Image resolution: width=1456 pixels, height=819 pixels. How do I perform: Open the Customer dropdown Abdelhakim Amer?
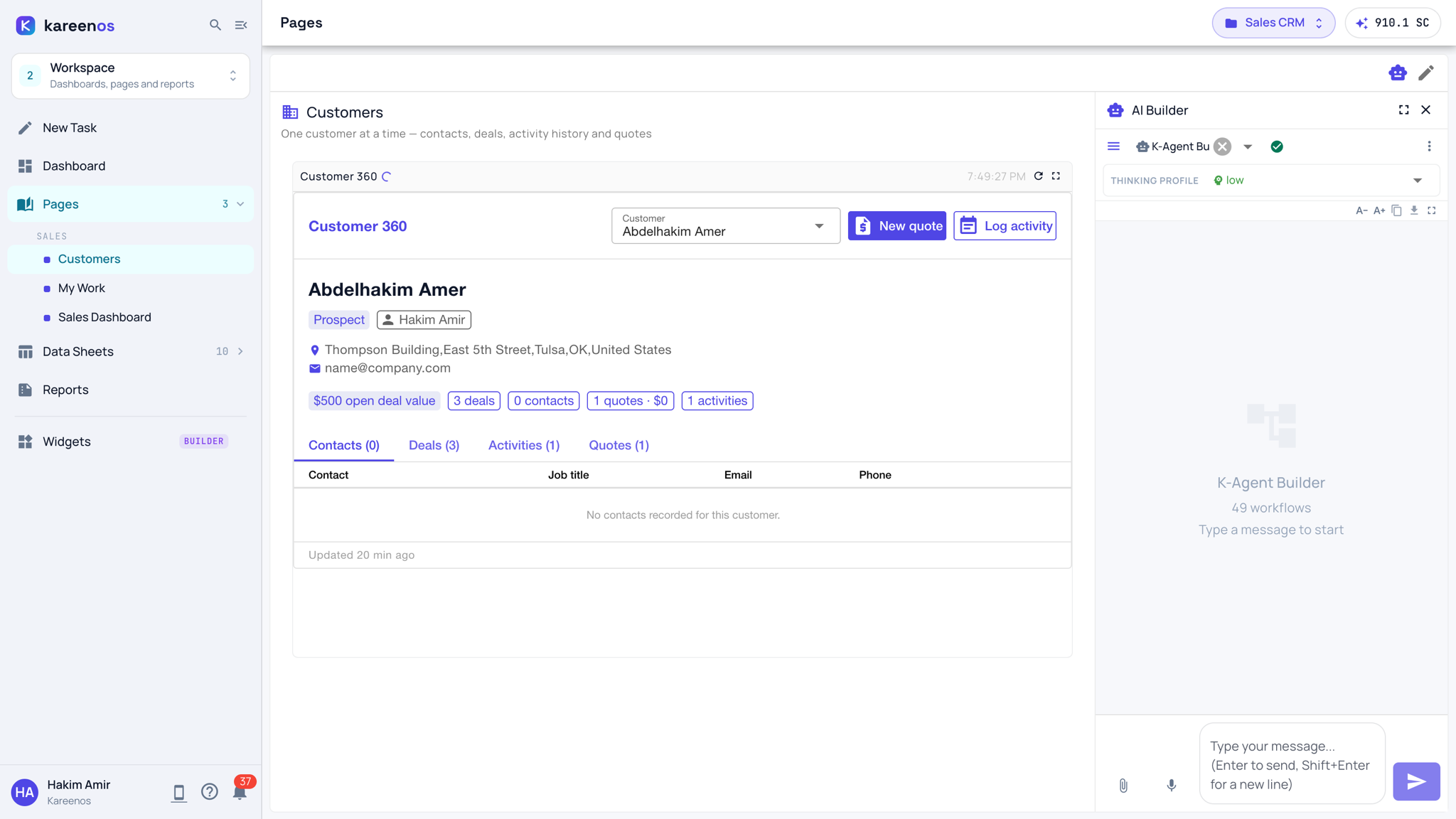[x=726, y=226]
